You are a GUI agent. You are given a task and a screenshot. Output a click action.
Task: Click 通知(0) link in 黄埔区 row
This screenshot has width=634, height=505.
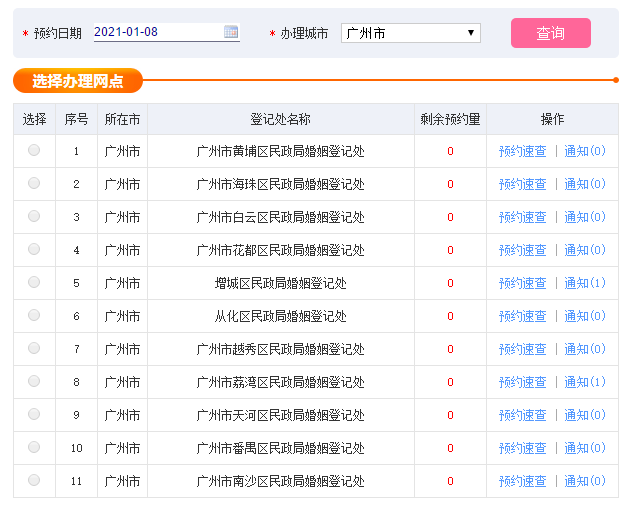tap(585, 151)
